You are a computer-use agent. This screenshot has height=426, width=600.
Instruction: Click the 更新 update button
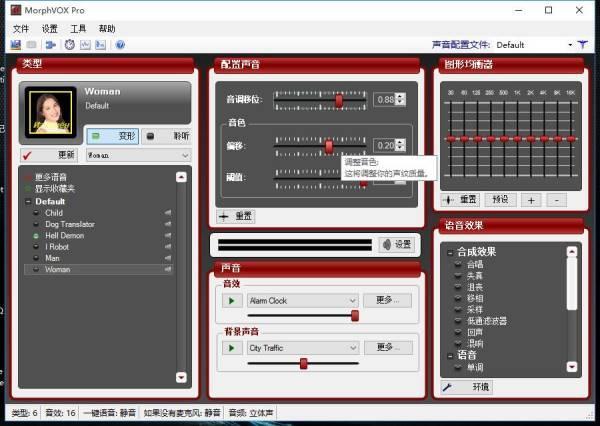49,155
